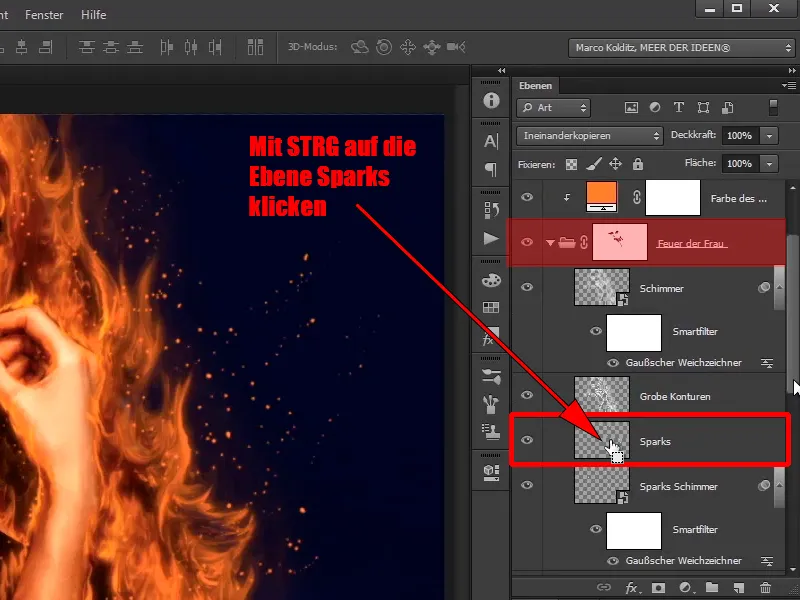Viewport: 800px width, 600px height.
Task: Toggle visibility of the Schimmer layer
Action: coord(527,287)
